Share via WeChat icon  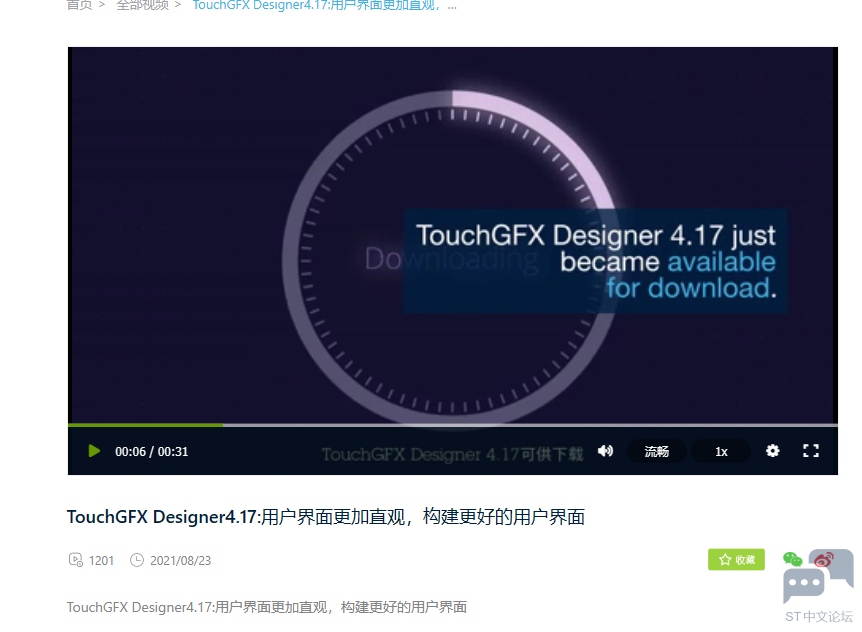click(792, 559)
